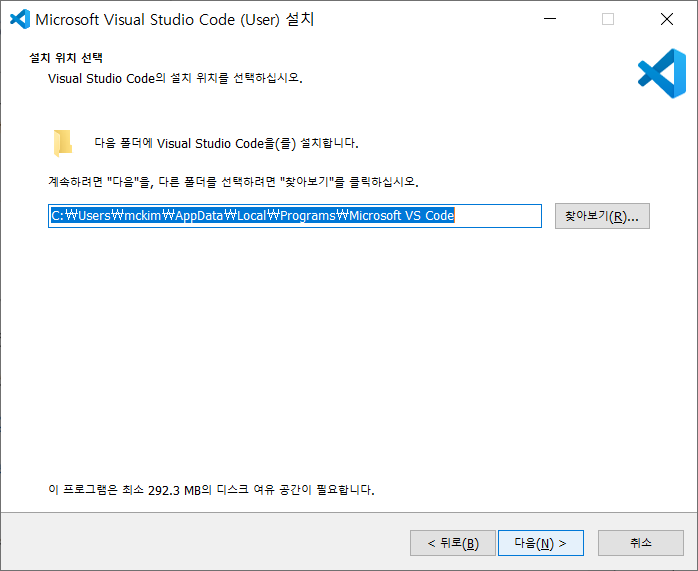Click the VS Code icon in title bar
This screenshot has height=571, width=698.
[x=20, y=19]
